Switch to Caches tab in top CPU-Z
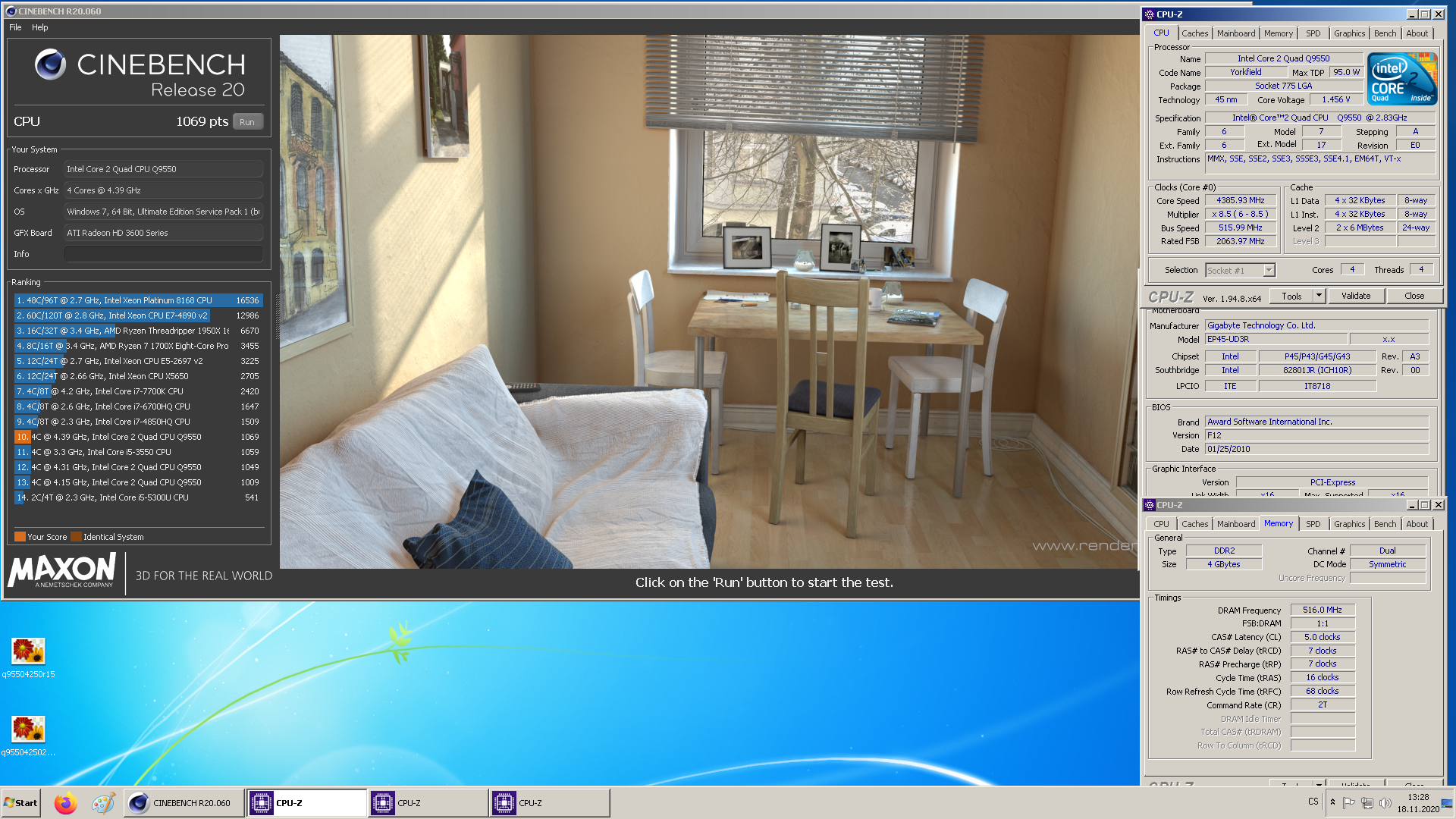 point(1195,33)
